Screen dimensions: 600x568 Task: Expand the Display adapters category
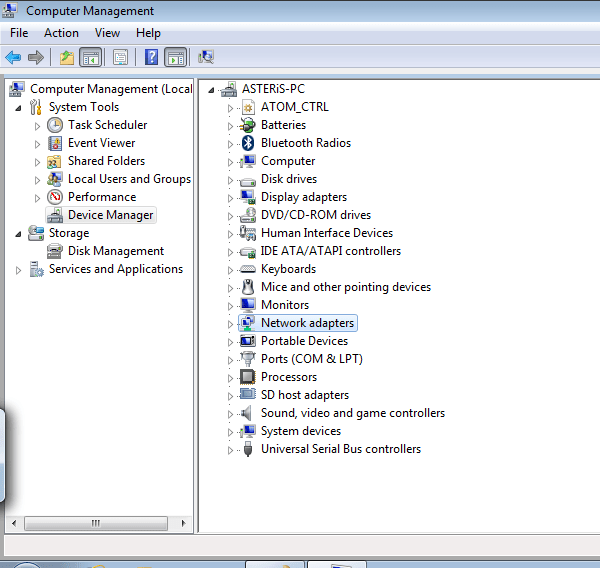click(230, 198)
